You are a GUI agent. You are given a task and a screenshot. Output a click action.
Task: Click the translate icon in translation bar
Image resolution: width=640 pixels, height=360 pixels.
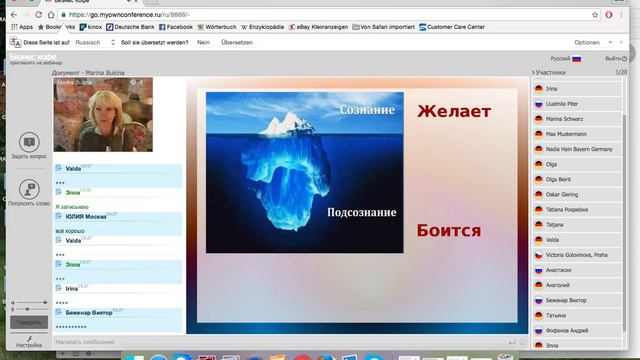(16, 42)
